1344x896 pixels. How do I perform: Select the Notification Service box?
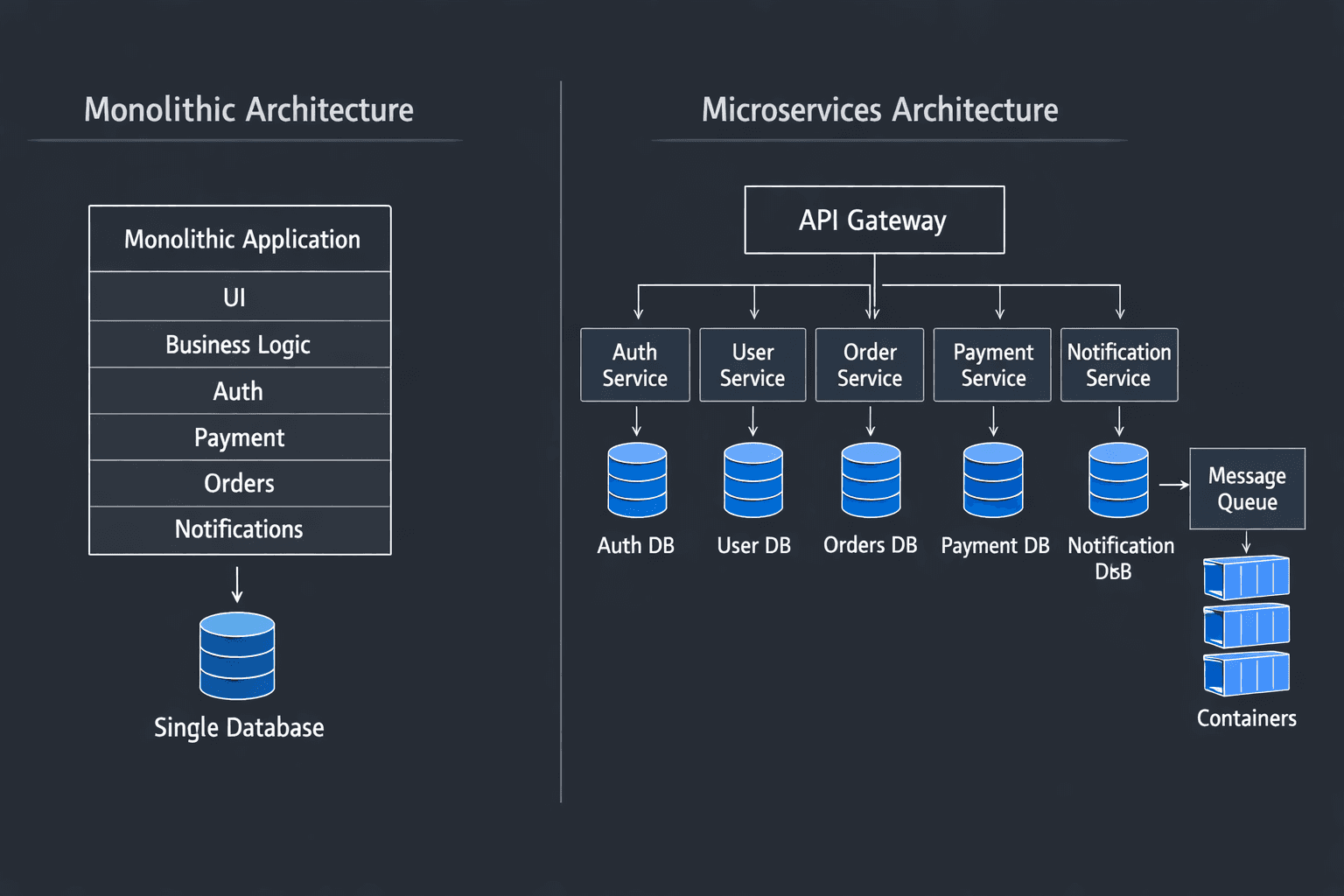1119,365
